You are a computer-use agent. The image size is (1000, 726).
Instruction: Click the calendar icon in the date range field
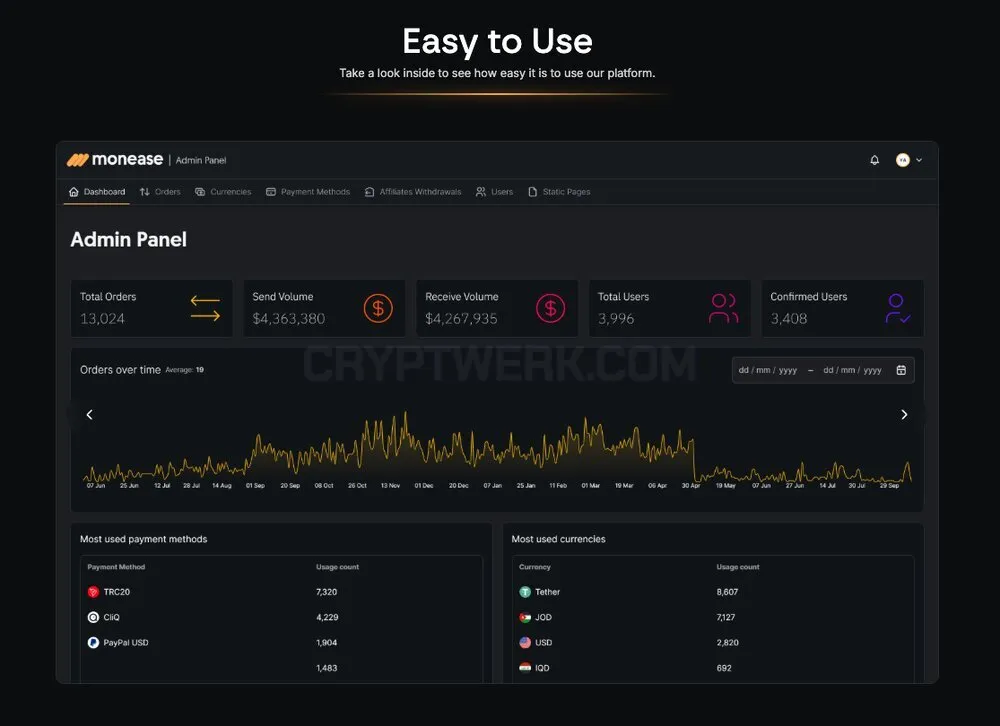[901, 370]
